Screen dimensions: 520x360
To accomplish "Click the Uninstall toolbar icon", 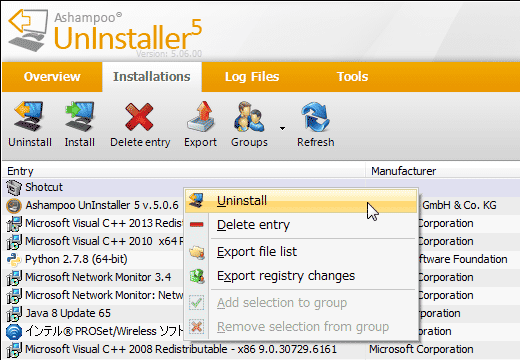I will 29,116.
